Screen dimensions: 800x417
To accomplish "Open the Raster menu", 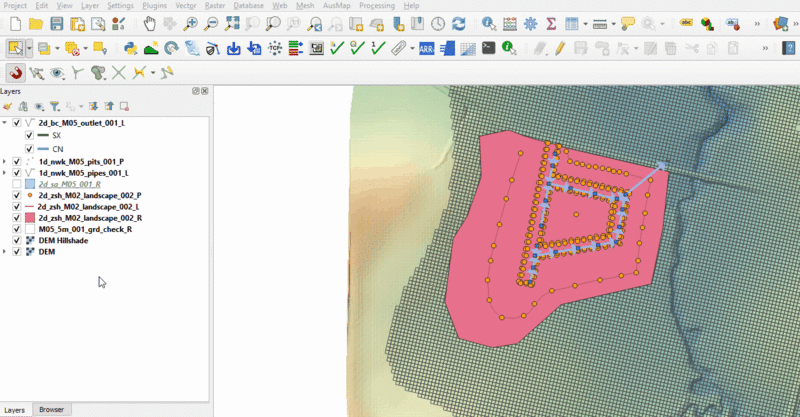I will pyautogui.click(x=213, y=5).
